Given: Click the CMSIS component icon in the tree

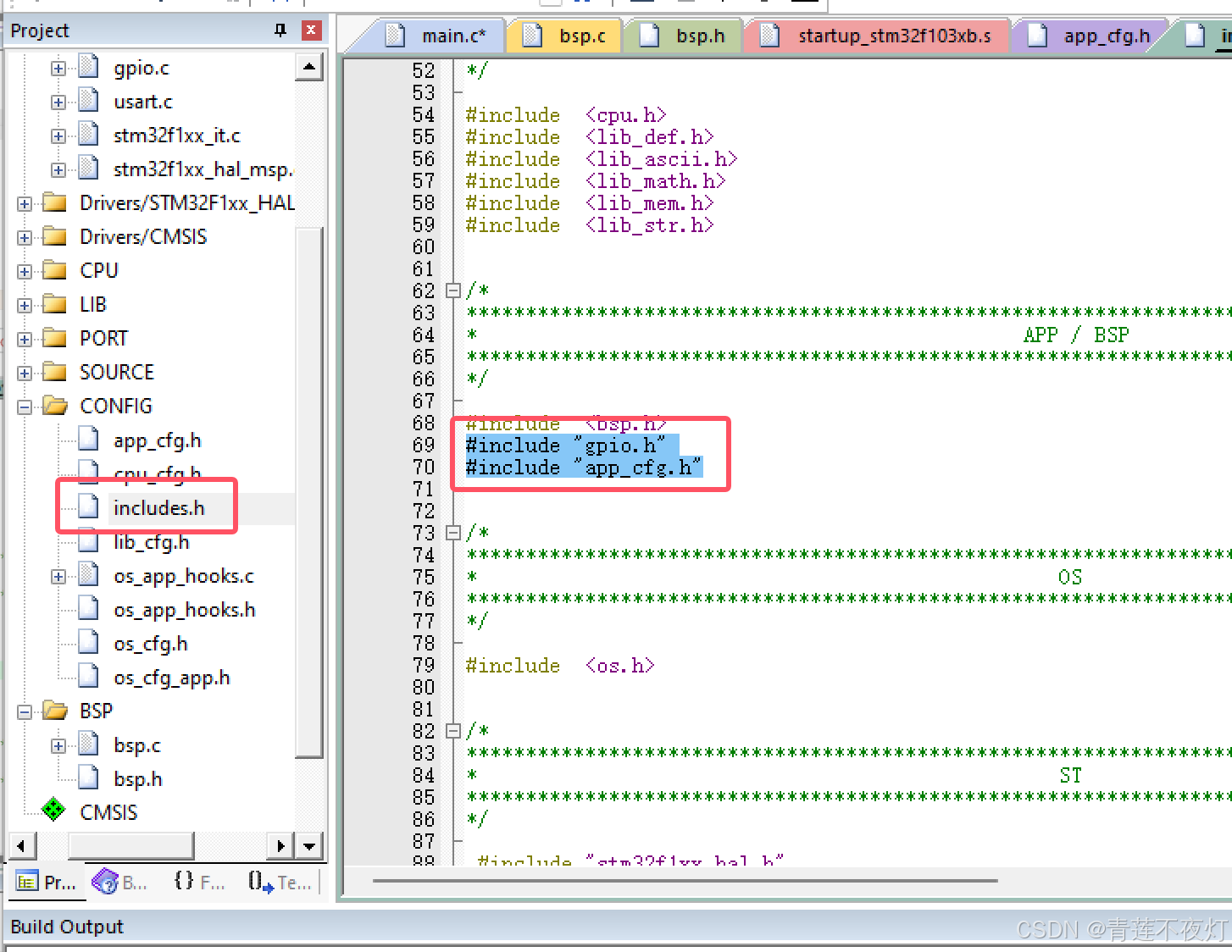Looking at the screenshot, I should tap(53, 811).
